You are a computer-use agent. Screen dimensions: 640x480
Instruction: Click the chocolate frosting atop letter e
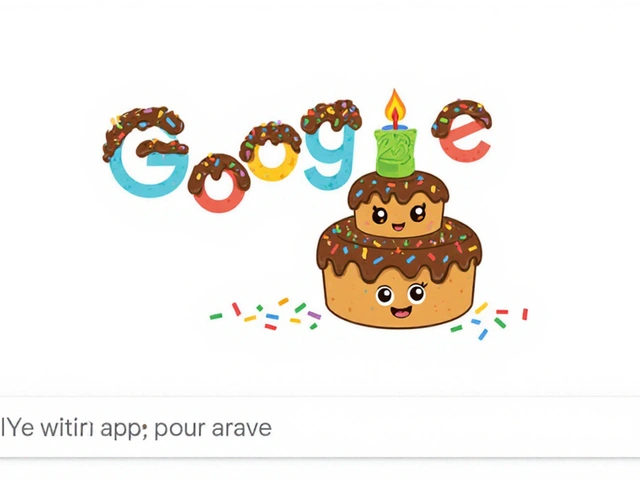(462, 116)
